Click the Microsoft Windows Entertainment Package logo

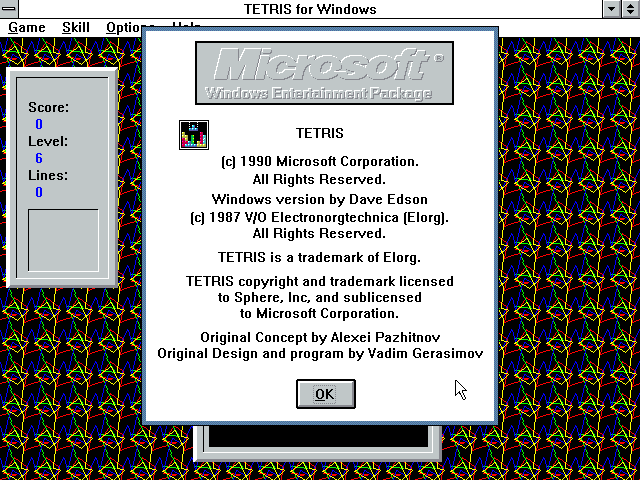point(324,73)
